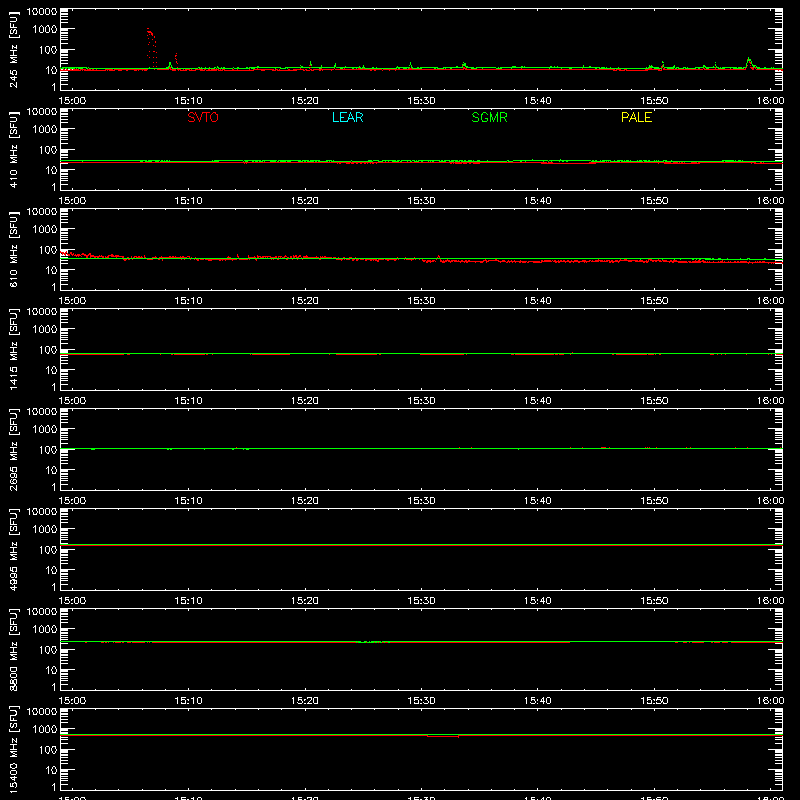Image resolution: width=800 pixels, height=800 pixels.
Task: Click the 15:50 tick label under the 2695 MHz panel
Action: coord(654,501)
